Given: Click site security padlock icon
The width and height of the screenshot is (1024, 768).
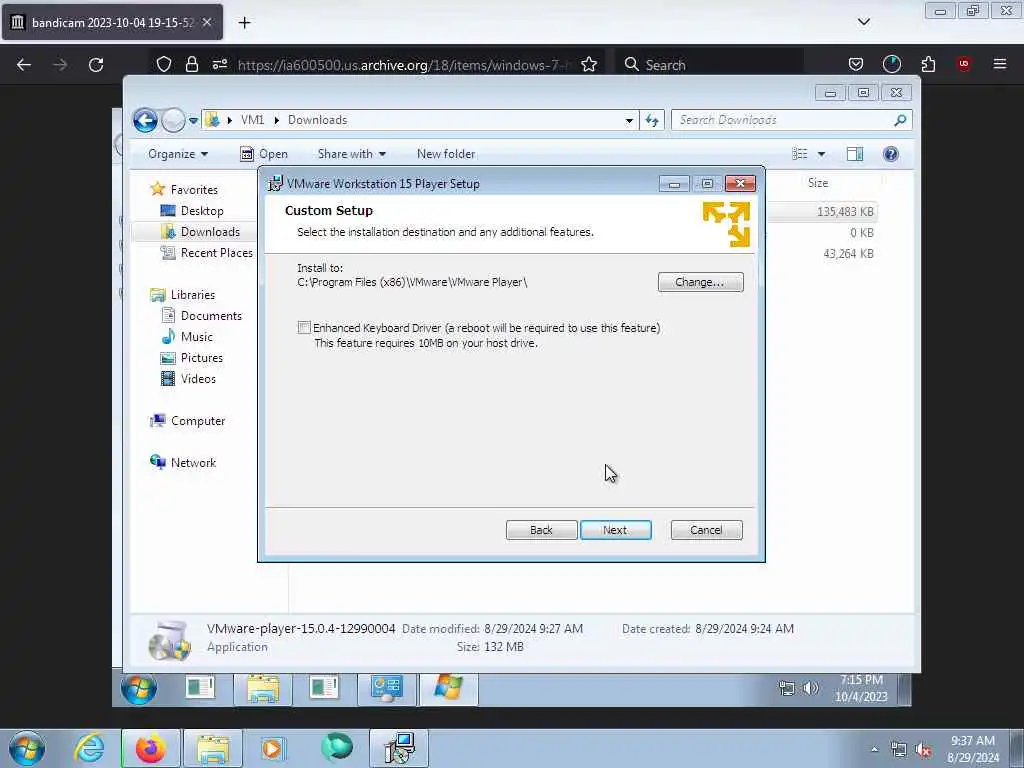Looking at the screenshot, I should (191, 64).
